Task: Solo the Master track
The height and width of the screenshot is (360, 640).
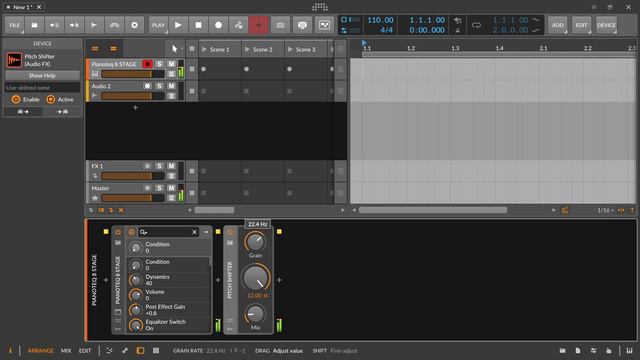Action: 159,188
